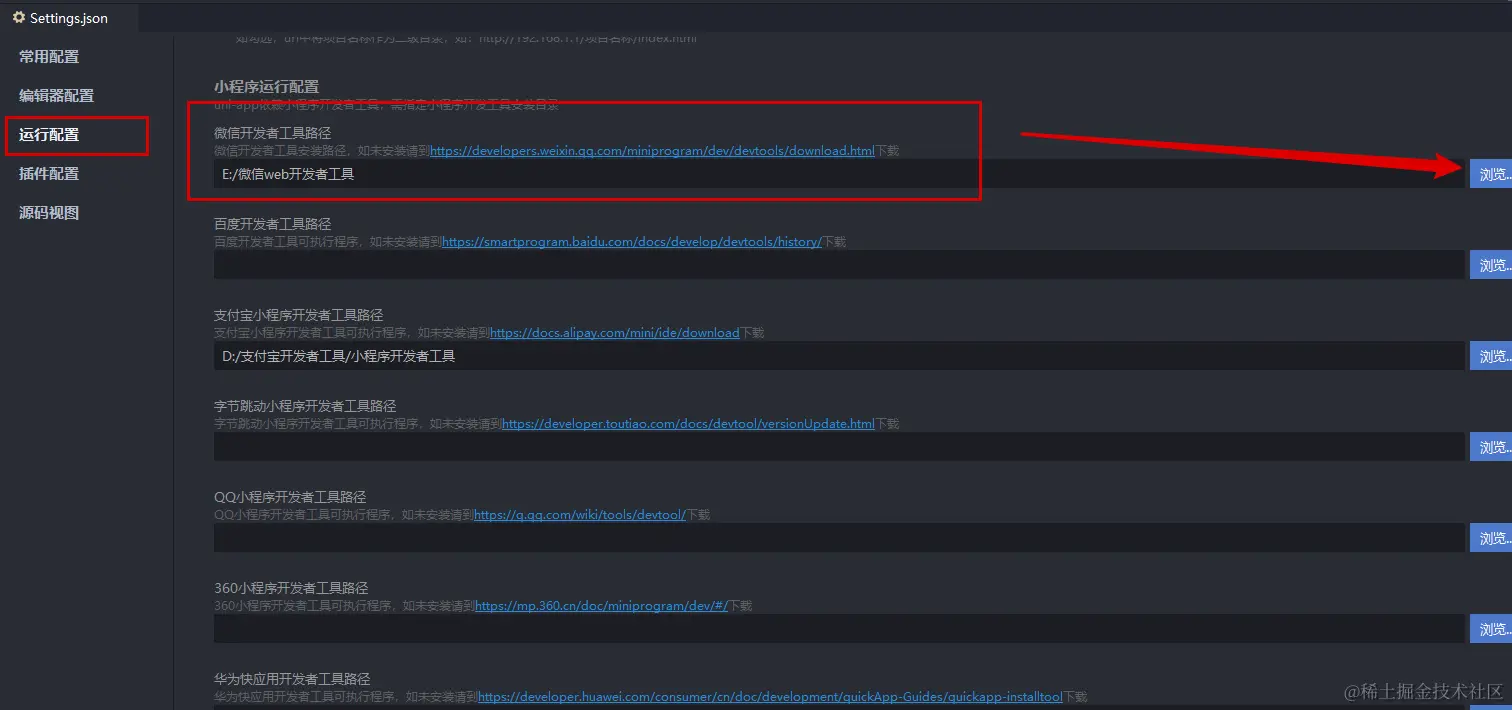Screen dimensions: 1512x710
Task: Click the 百度开发者工具路径 input field
Action: coord(839,265)
